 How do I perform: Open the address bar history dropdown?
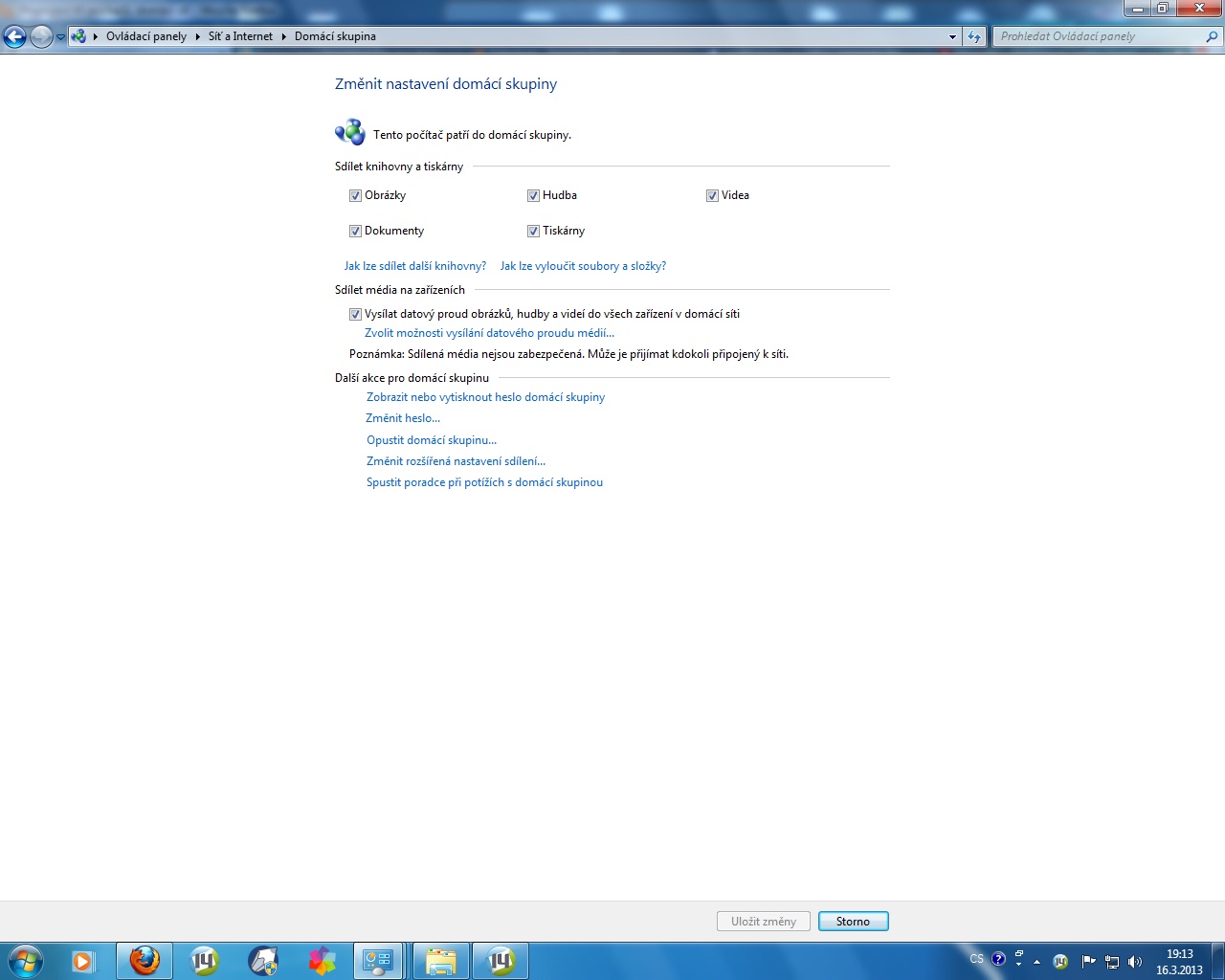tap(952, 36)
